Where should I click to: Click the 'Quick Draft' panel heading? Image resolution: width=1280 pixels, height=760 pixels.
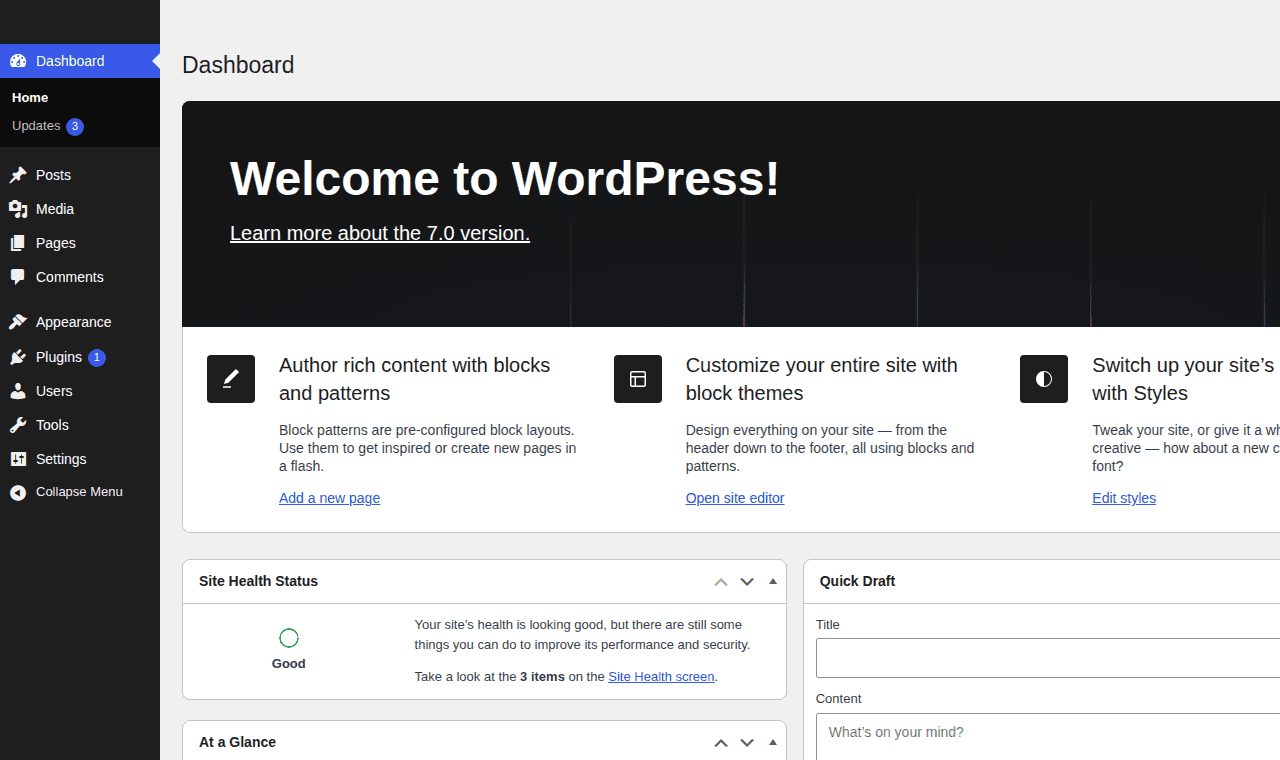pyautogui.click(x=857, y=581)
